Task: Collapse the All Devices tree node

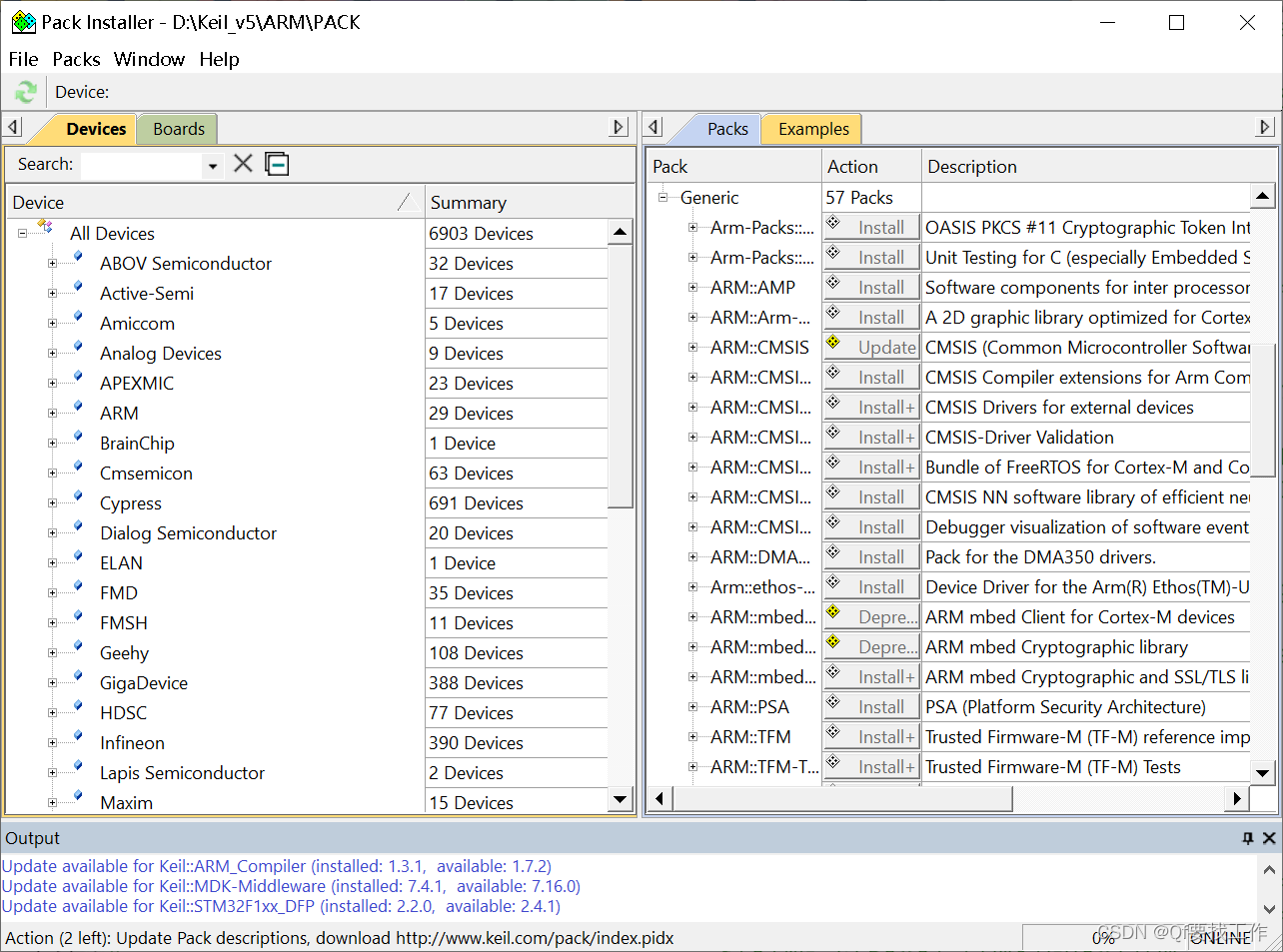Action: pos(22,234)
